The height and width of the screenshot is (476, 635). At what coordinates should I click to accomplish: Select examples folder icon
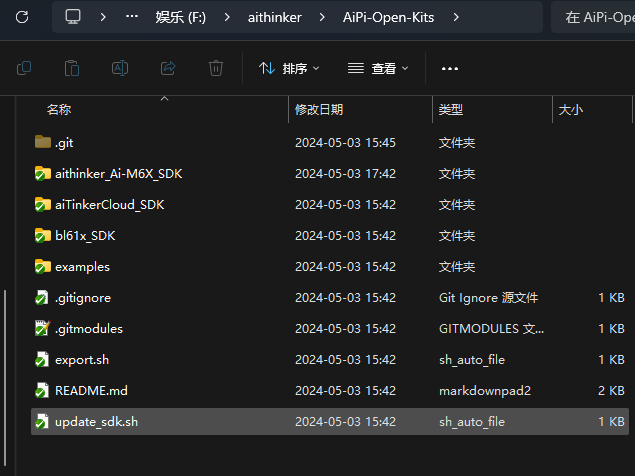(x=43, y=267)
